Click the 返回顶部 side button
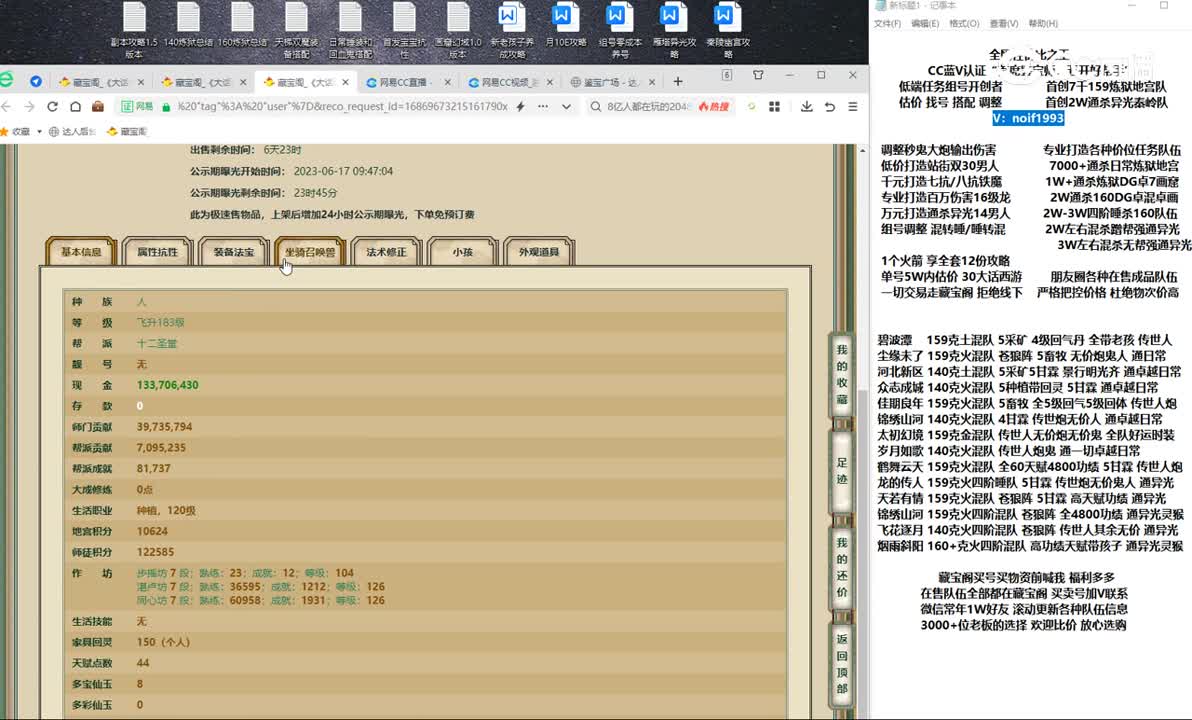Image resolution: width=1192 pixels, height=720 pixels. tap(841, 663)
